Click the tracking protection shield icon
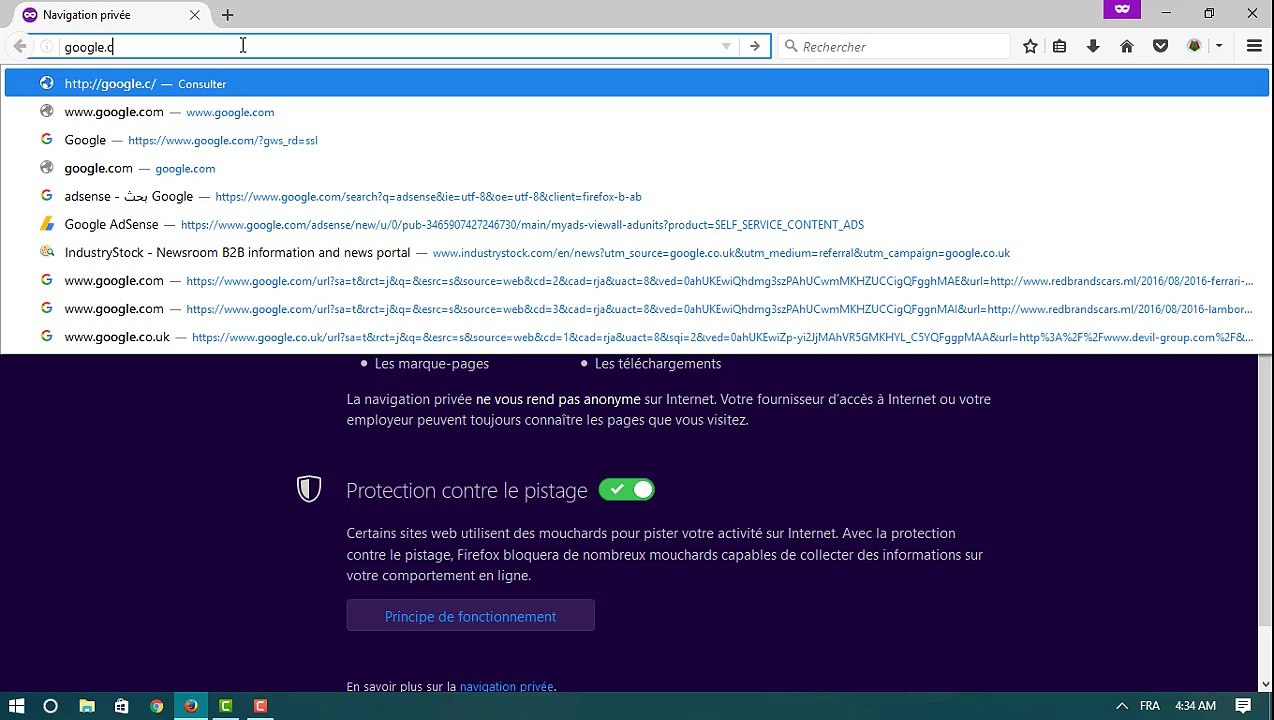 click(x=309, y=489)
